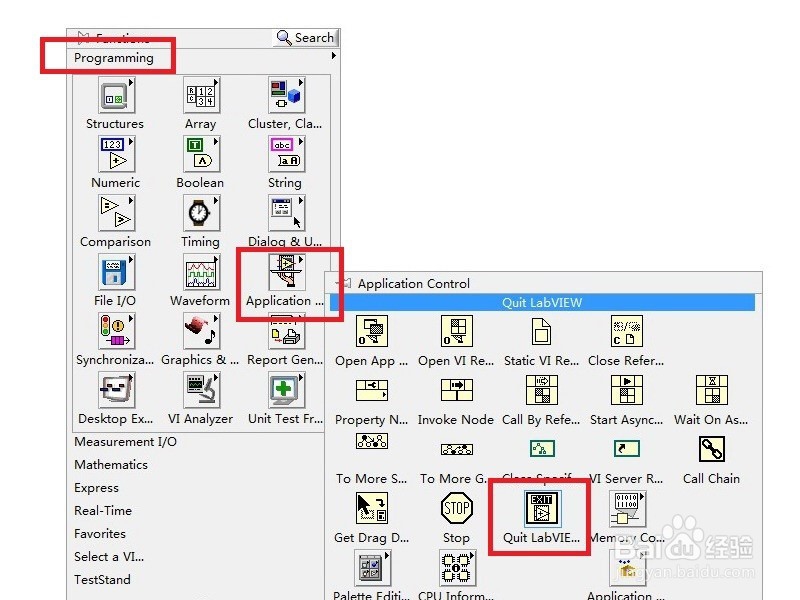Open the Structures palette

[116, 95]
